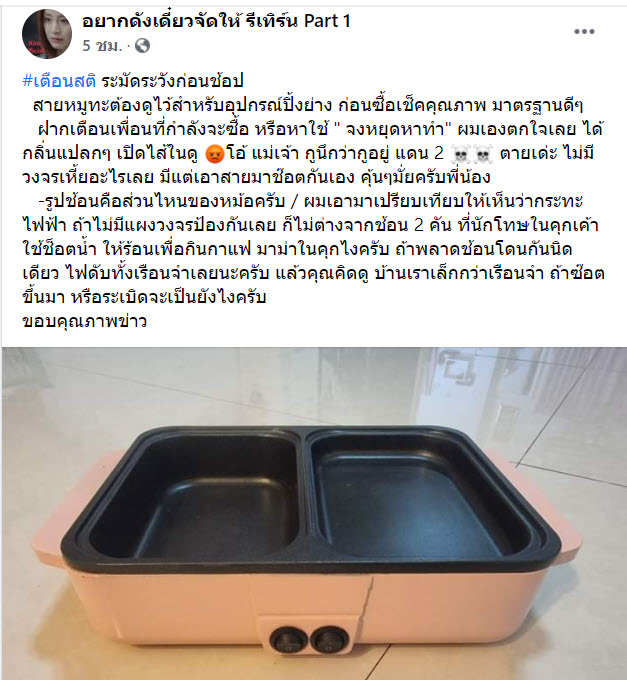This screenshot has width=627, height=680.
Task: Click the "5 ชม." post timestamp
Action: coord(102,46)
